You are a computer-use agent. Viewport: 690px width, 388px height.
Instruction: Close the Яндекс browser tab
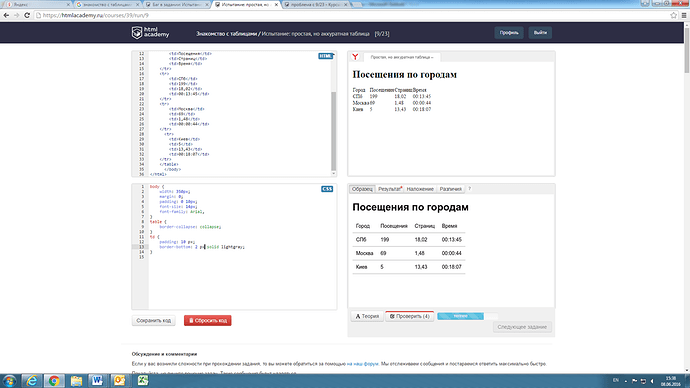68,4
